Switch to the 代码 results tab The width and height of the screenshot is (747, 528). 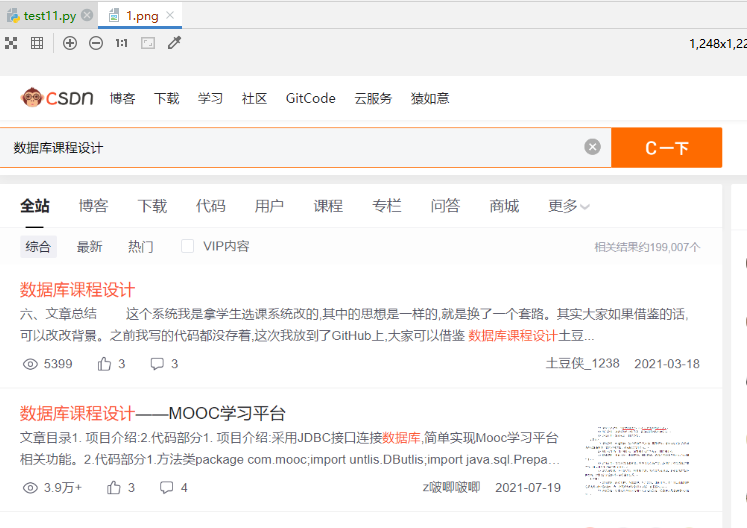pos(211,206)
